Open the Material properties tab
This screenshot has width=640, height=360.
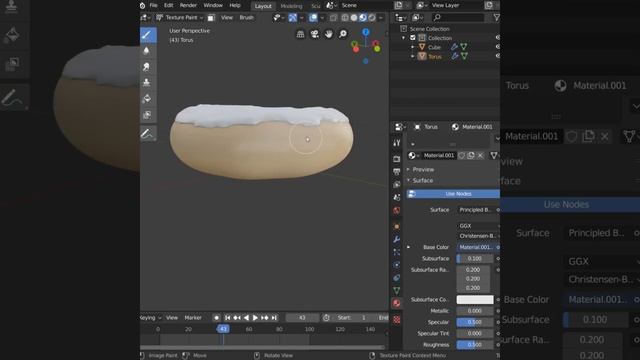tap(397, 303)
